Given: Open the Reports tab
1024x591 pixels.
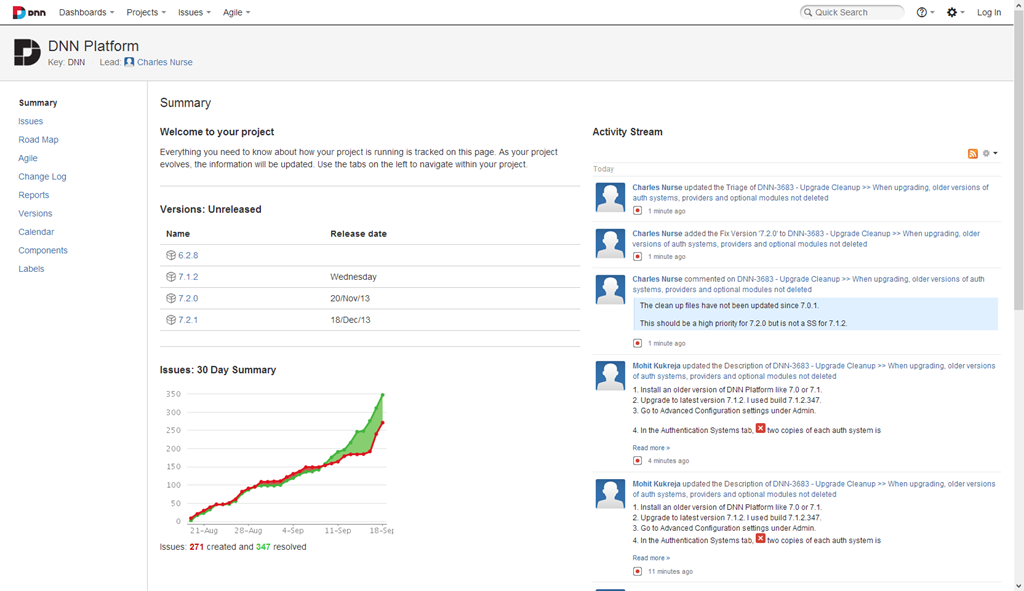Looking at the screenshot, I should coord(34,195).
